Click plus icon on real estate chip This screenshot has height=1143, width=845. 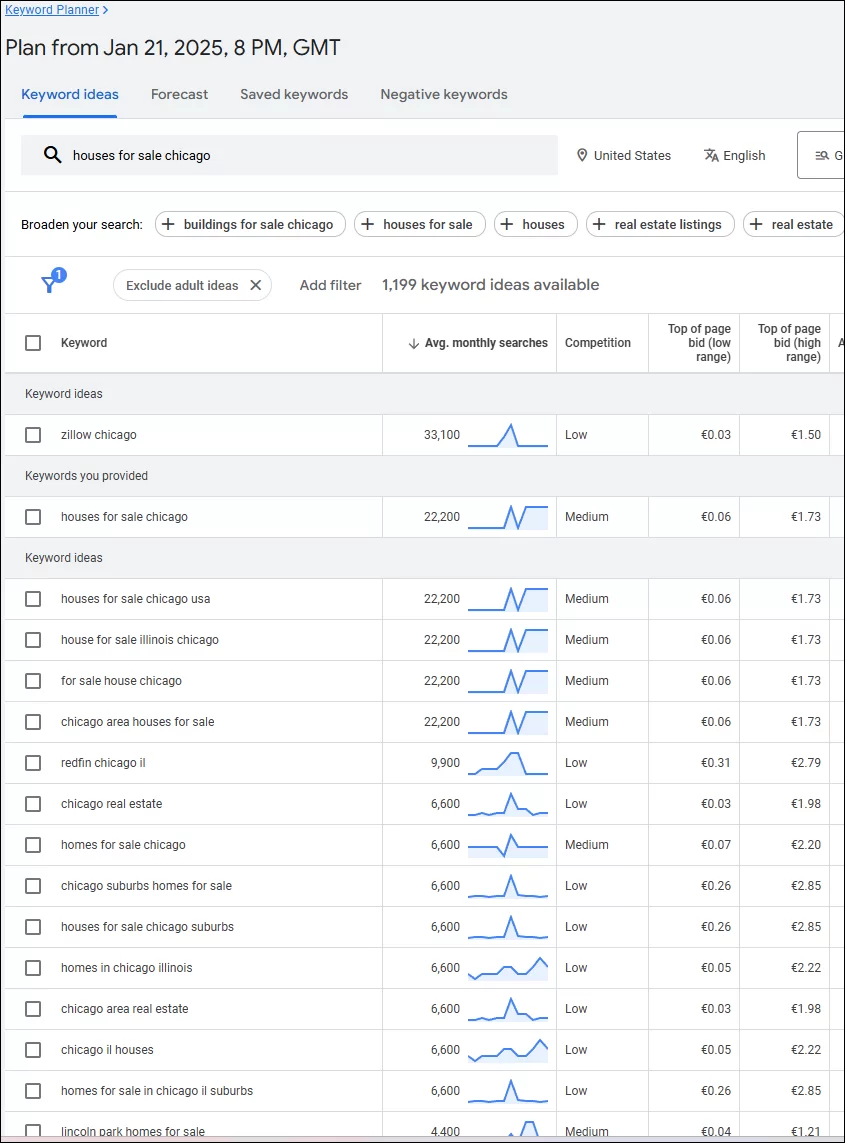756,225
